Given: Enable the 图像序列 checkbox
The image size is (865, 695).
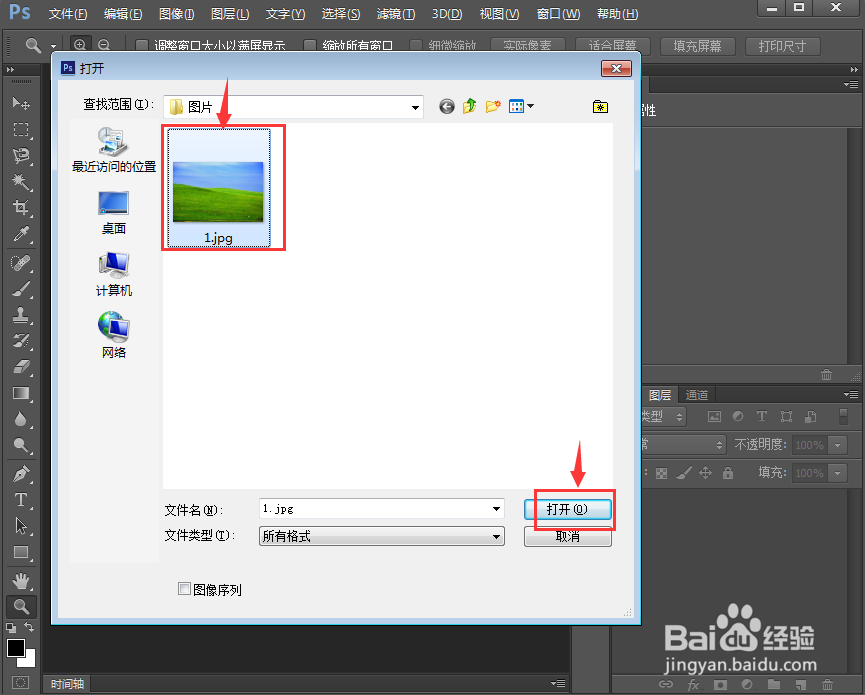Looking at the screenshot, I should pyautogui.click(x=184, y=589).
